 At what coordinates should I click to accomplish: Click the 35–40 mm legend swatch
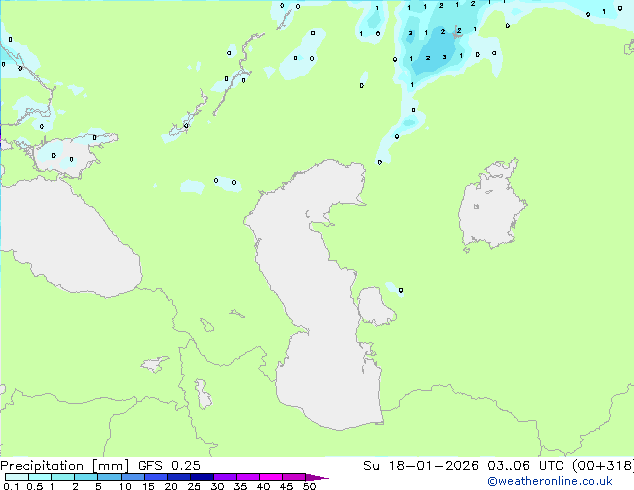click(x=247, y=477)
